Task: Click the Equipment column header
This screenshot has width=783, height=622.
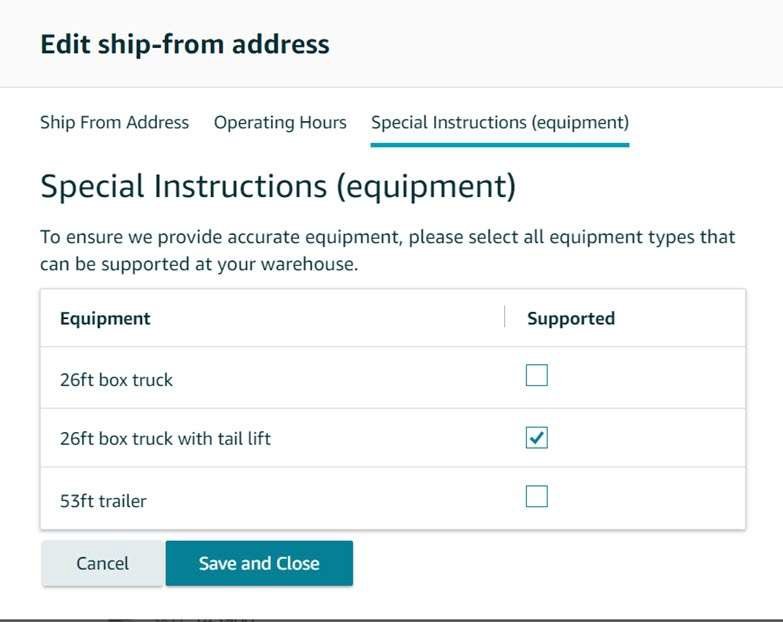Action: 105,319
